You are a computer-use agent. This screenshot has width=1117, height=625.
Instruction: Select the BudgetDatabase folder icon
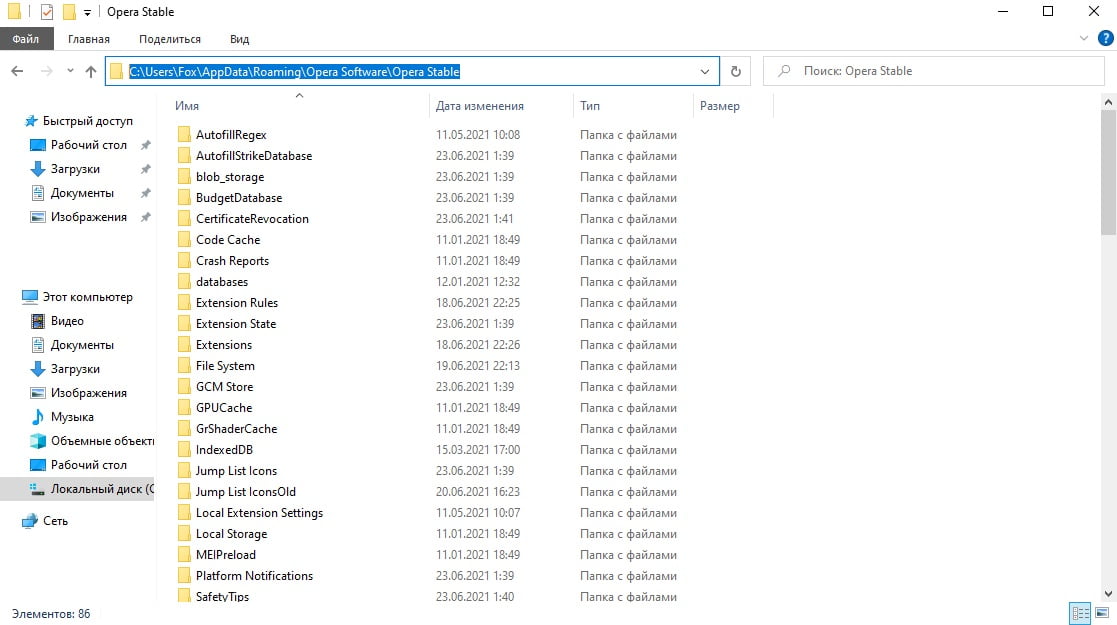[x=184, y=197]
